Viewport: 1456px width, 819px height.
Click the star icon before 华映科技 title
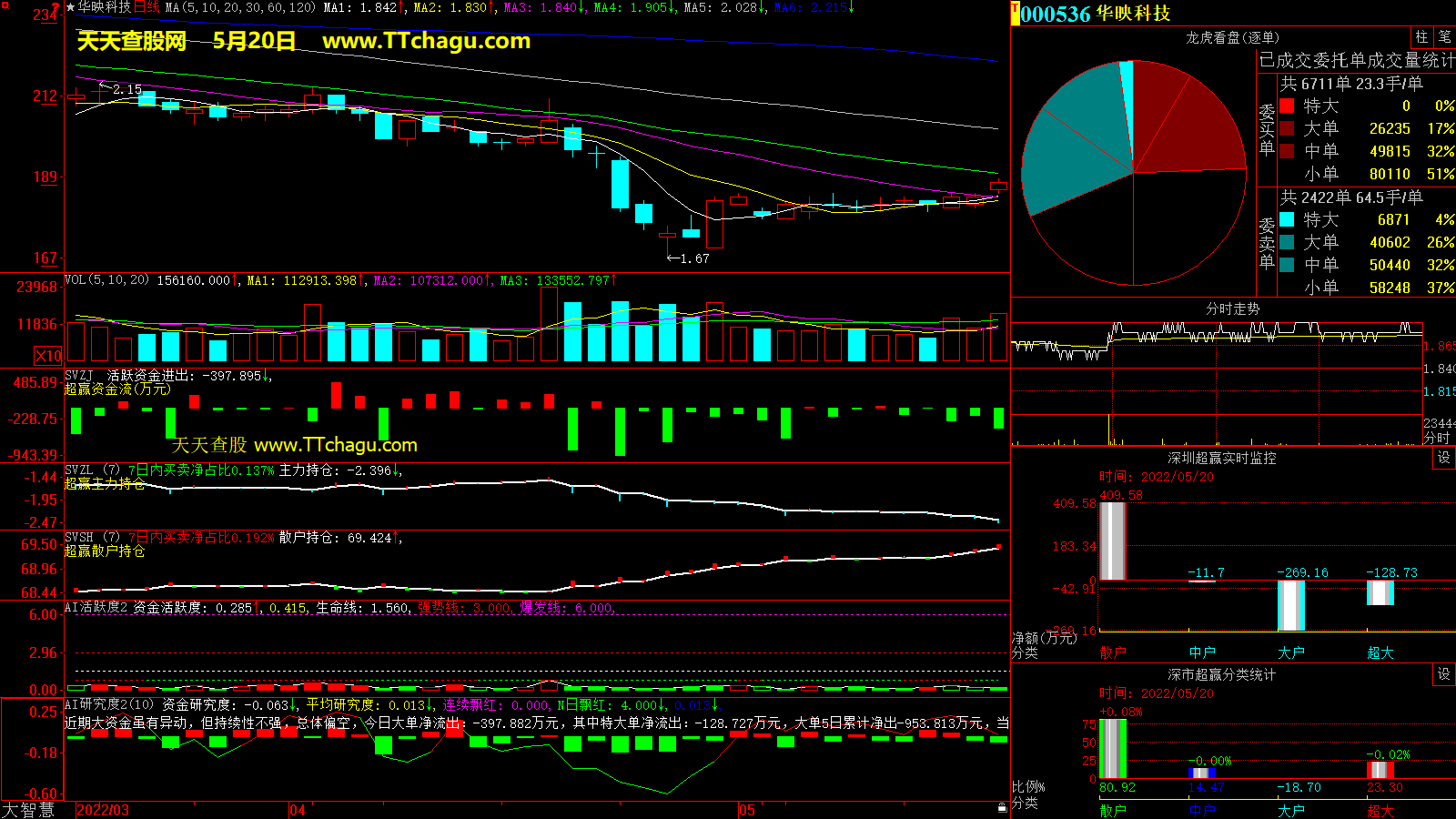(x=70, y=7)
